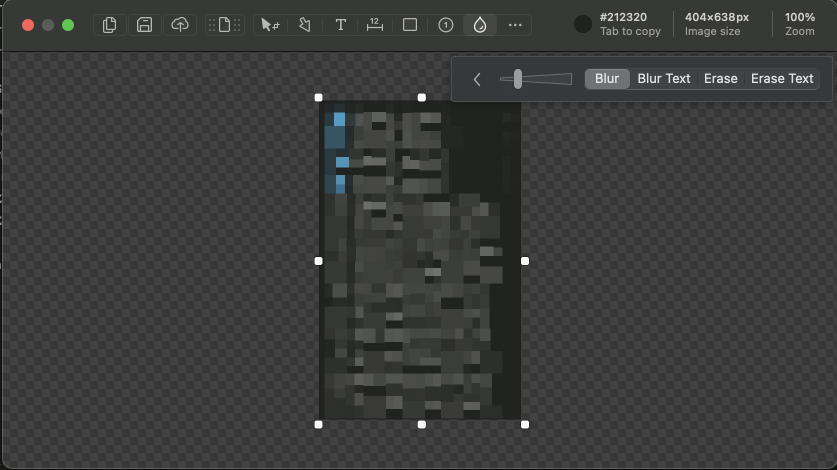The image size is (837, 470).
Task: Click the #212320 color swatch
Action: (x=583, y=24)
